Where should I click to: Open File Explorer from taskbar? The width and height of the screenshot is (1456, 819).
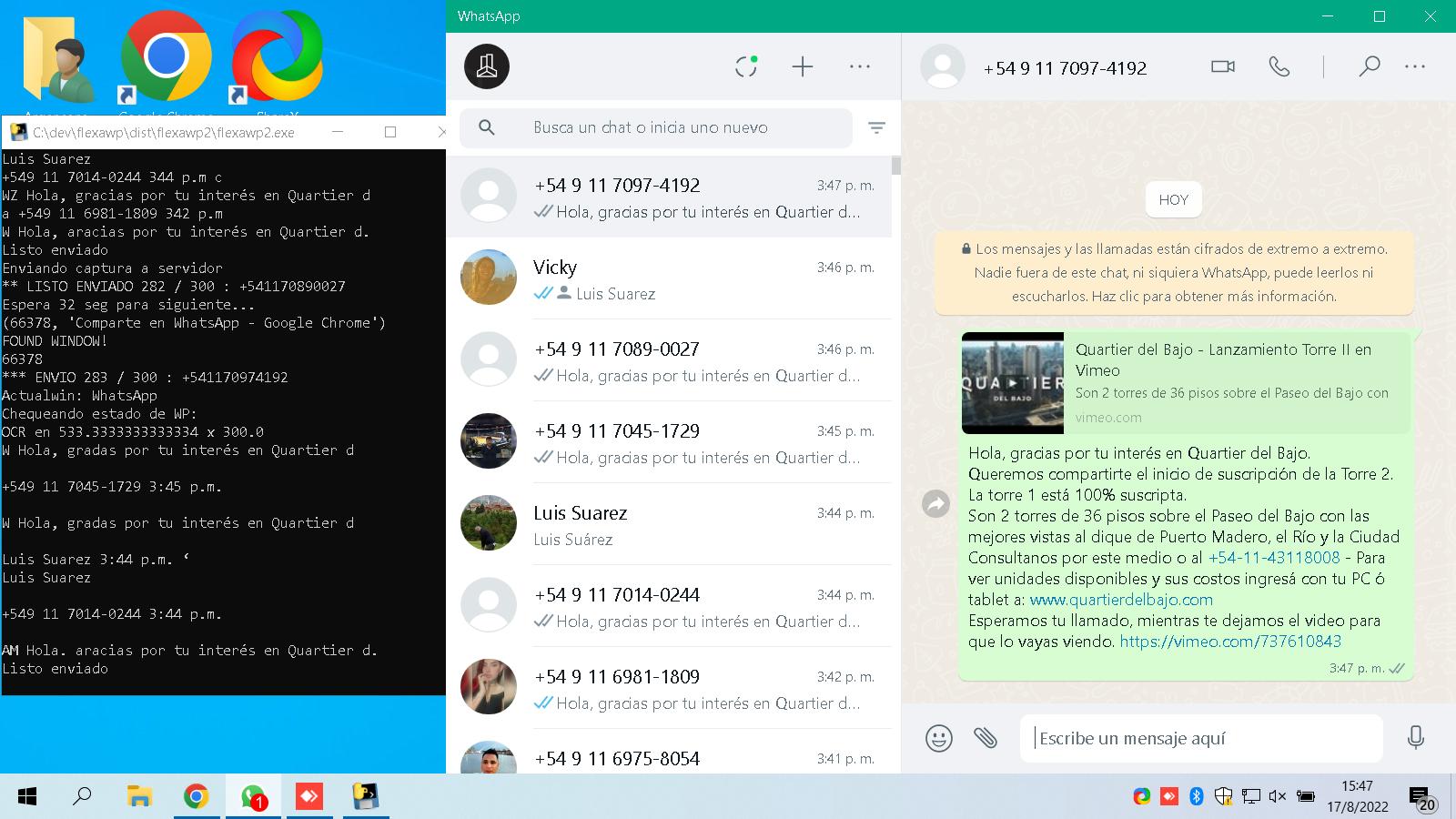(138, 797)
